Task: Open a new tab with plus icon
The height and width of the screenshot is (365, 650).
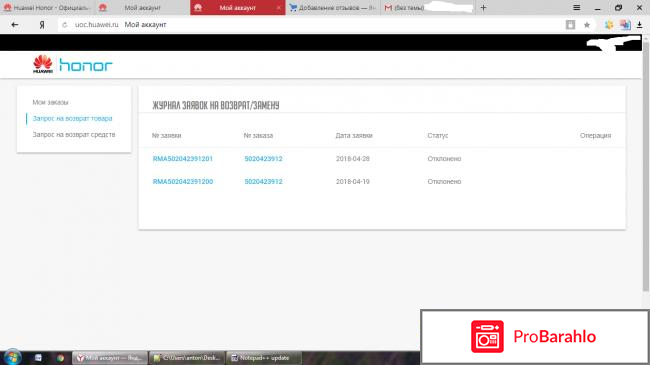Action: tap(483, 7)
